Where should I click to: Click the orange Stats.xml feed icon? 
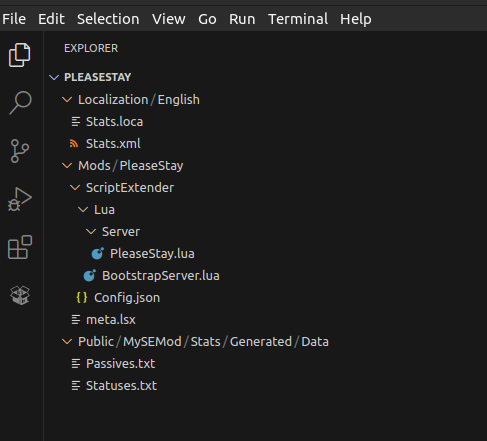point(74,144)
